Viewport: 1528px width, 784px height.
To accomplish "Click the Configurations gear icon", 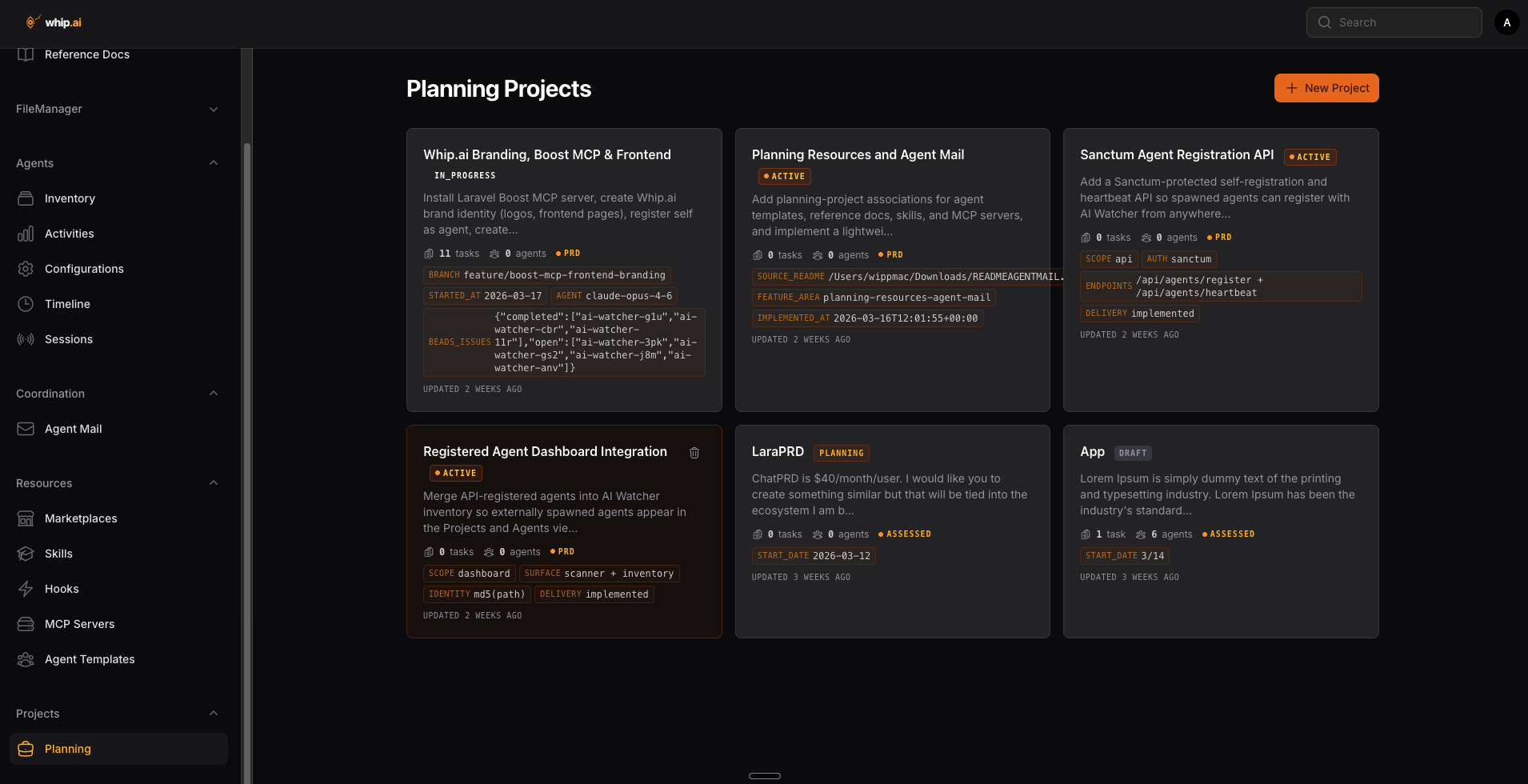I will coord(26,269).
